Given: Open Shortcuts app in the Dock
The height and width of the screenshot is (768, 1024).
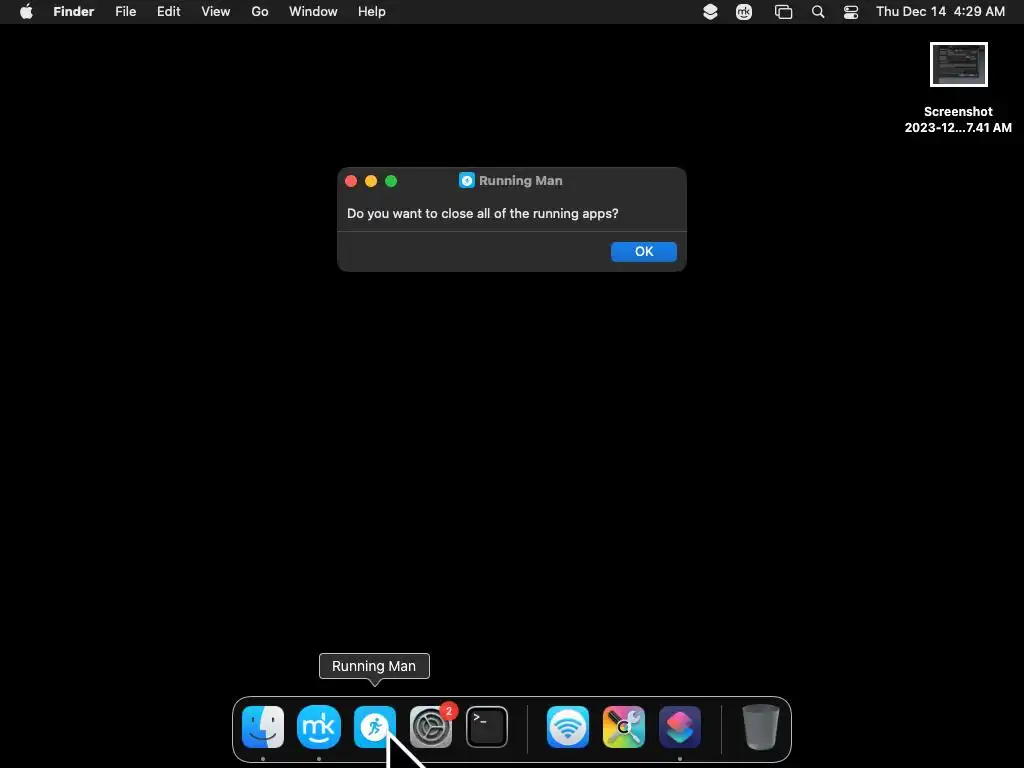Looking at the screenshot, I should [x=680, y=726].
